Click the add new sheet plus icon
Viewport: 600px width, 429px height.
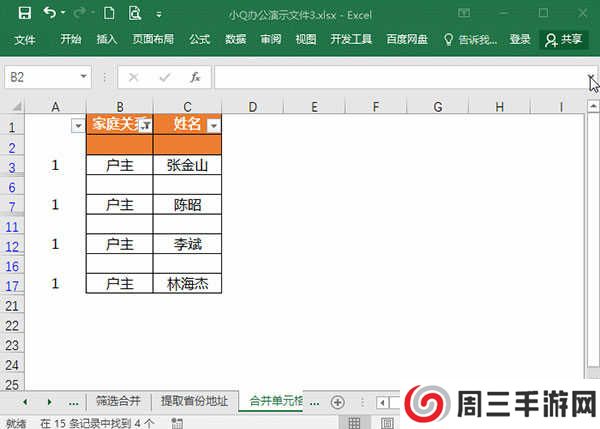click(x=337, y=401)
